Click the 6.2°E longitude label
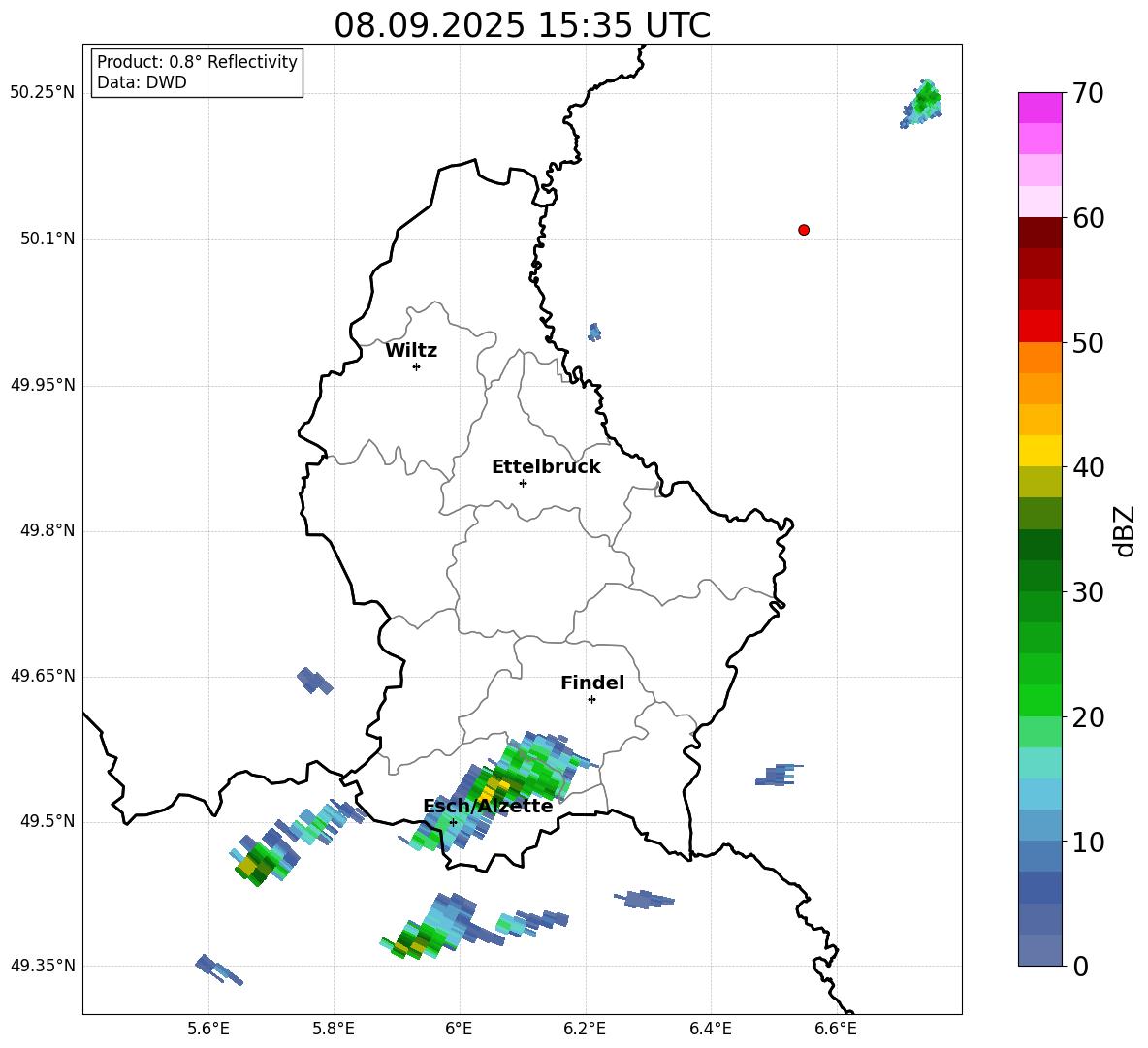The width and height of the screenshot is (1148, 1048). tap(585, 1030)
